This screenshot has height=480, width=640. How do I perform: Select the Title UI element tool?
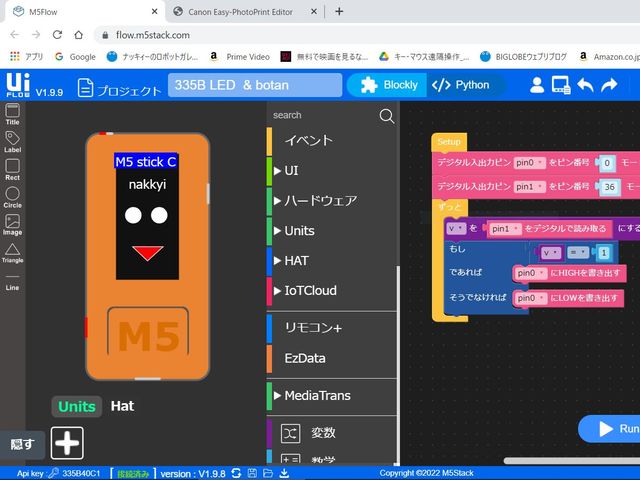tap(12, 114)
